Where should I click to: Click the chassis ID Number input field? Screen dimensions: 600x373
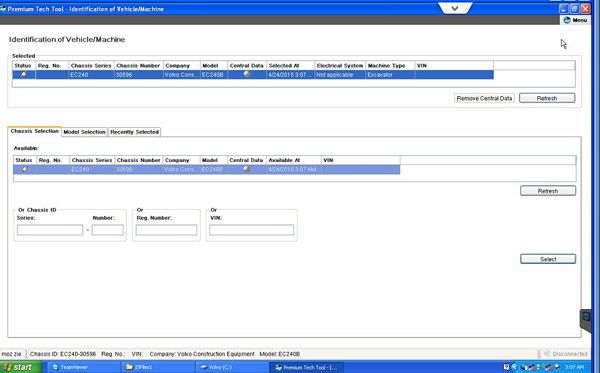pos(108,230)
